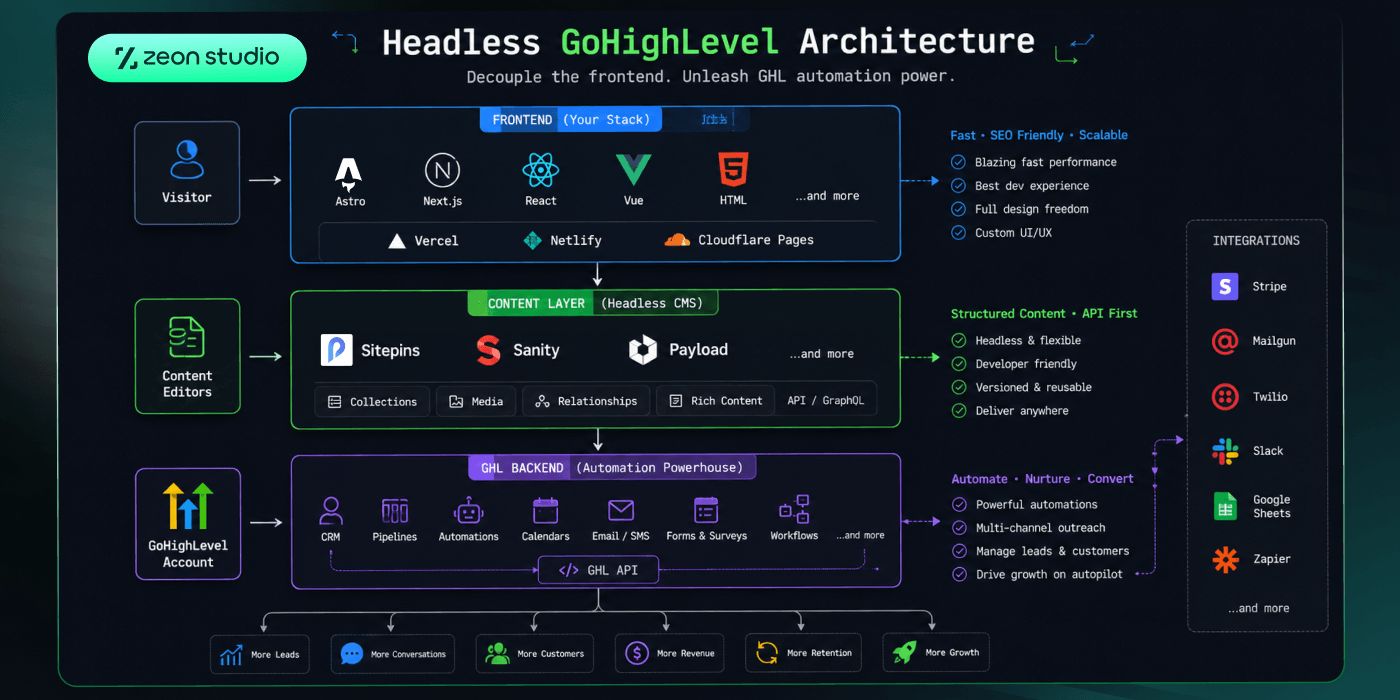
Task: Click the Automate • Nurture • Convert heading
Action: pos(1042,479)
